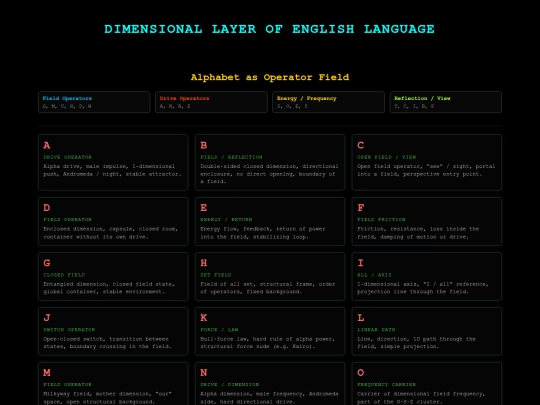Click the 'DRIVE OPERATOR' label in card A

[68, 157]
